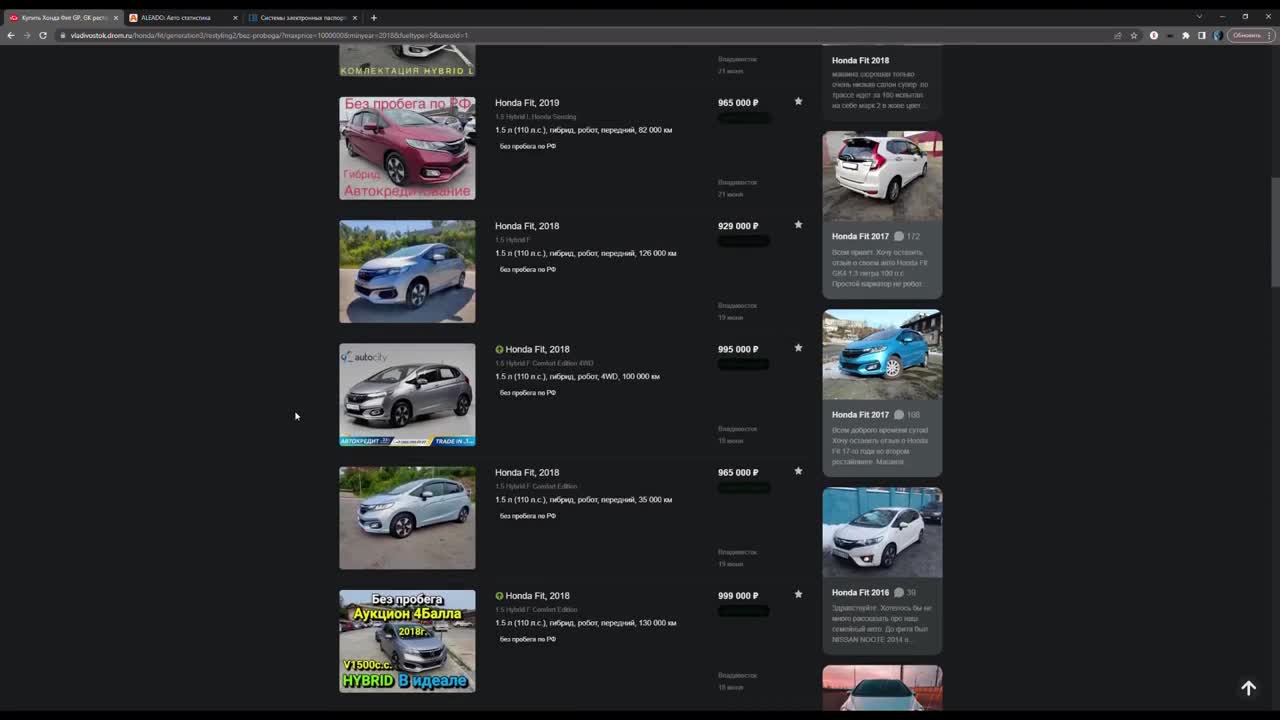The width and height of the screenshot is (1280, 720).
Task: Click the verified green icon on 995 000 ₽ listing
Action: (x=499, y=349)
